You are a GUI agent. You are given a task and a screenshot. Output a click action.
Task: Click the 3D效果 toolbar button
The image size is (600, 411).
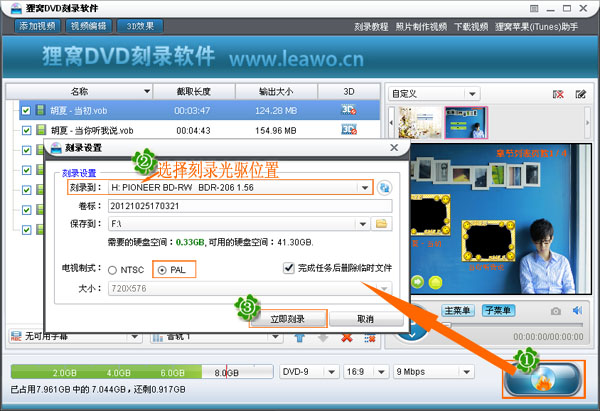pyautogui.click(x=140, y=26)
